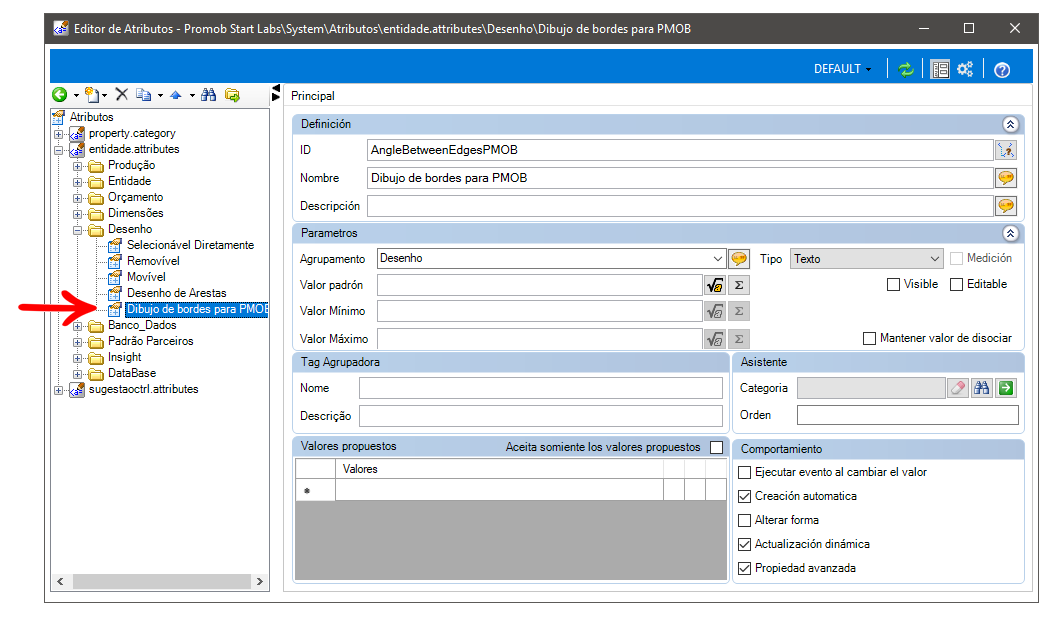Screen dimensions: 1043x620
Task: Switch to the Principal tab
Action: point(313,96)
